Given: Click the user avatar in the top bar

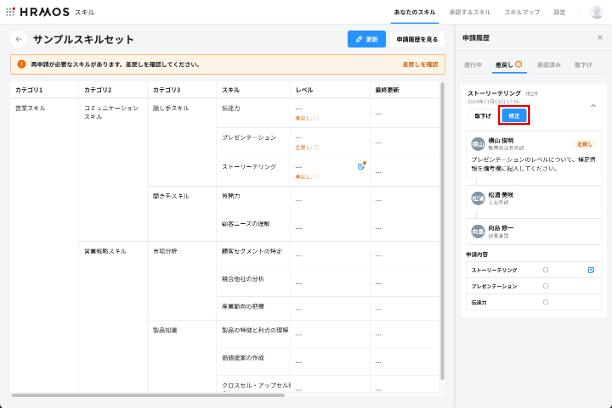Looking at the screenshot, I should (596, 12).
